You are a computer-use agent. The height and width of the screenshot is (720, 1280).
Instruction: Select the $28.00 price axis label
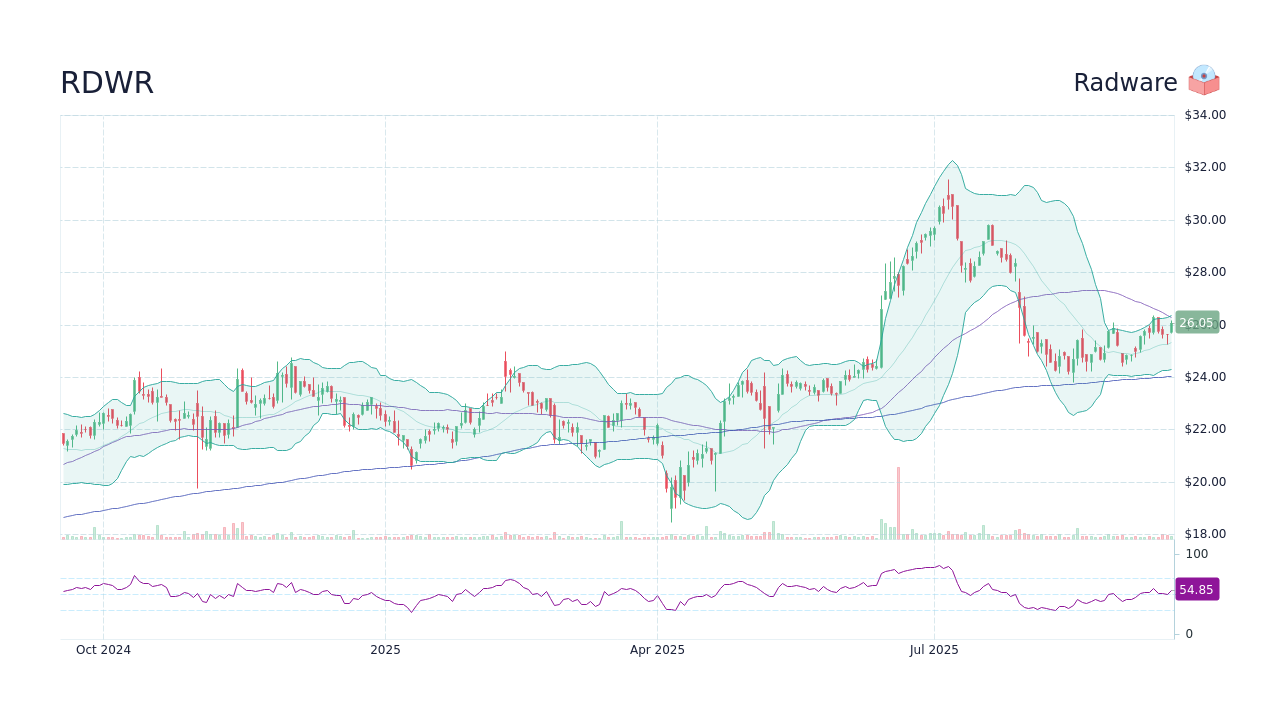tap(1205, 272)
